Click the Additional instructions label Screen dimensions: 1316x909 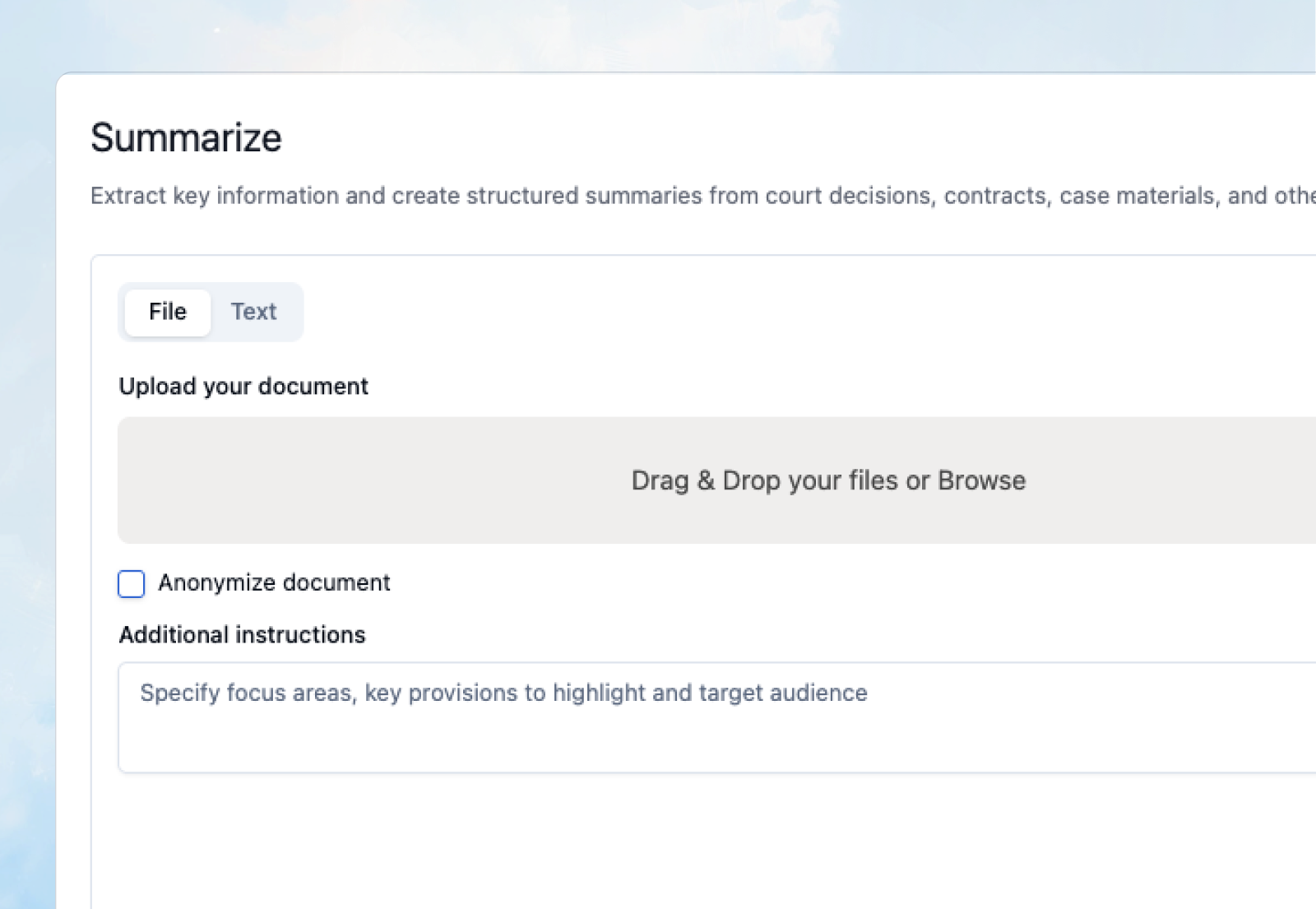242,634
